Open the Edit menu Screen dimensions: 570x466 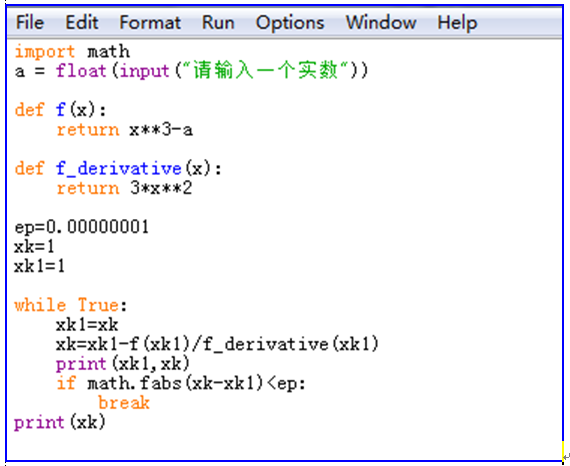point(82,23)
